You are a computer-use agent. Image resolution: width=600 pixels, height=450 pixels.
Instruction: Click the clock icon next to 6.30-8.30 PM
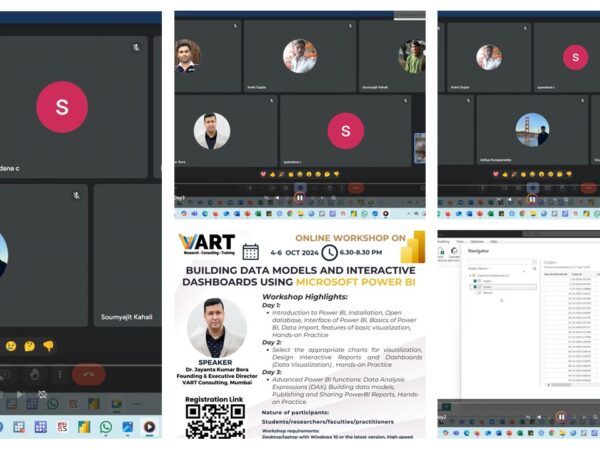(329, 253)
